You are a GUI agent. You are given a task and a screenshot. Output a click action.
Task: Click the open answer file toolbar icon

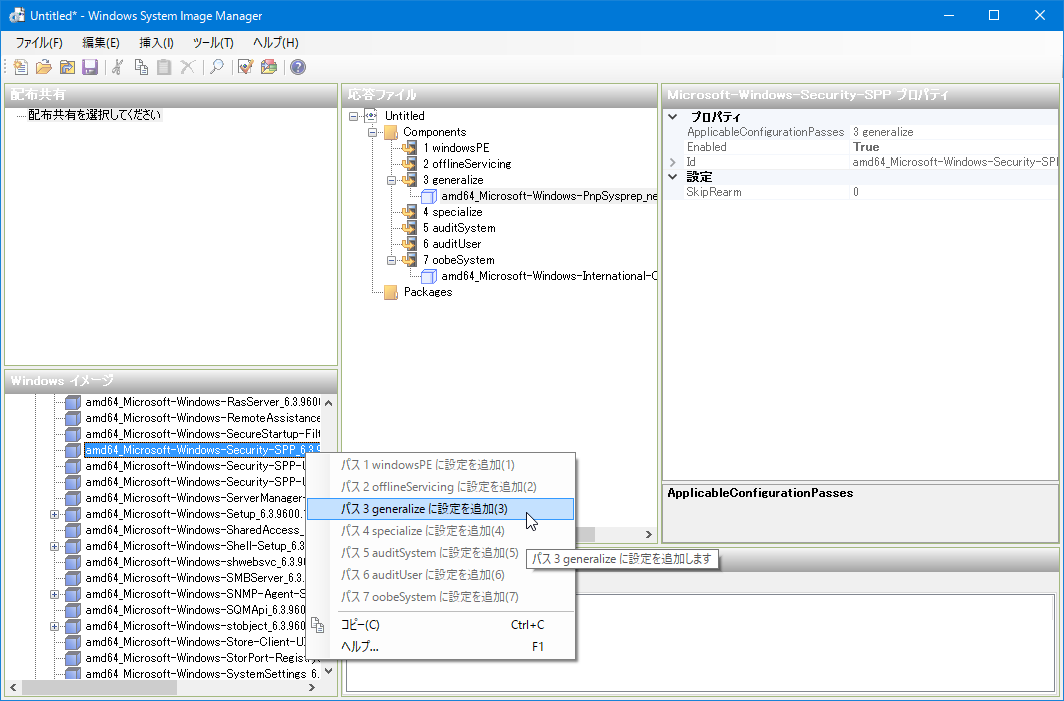pyautogui.click(x=43, y=67)
